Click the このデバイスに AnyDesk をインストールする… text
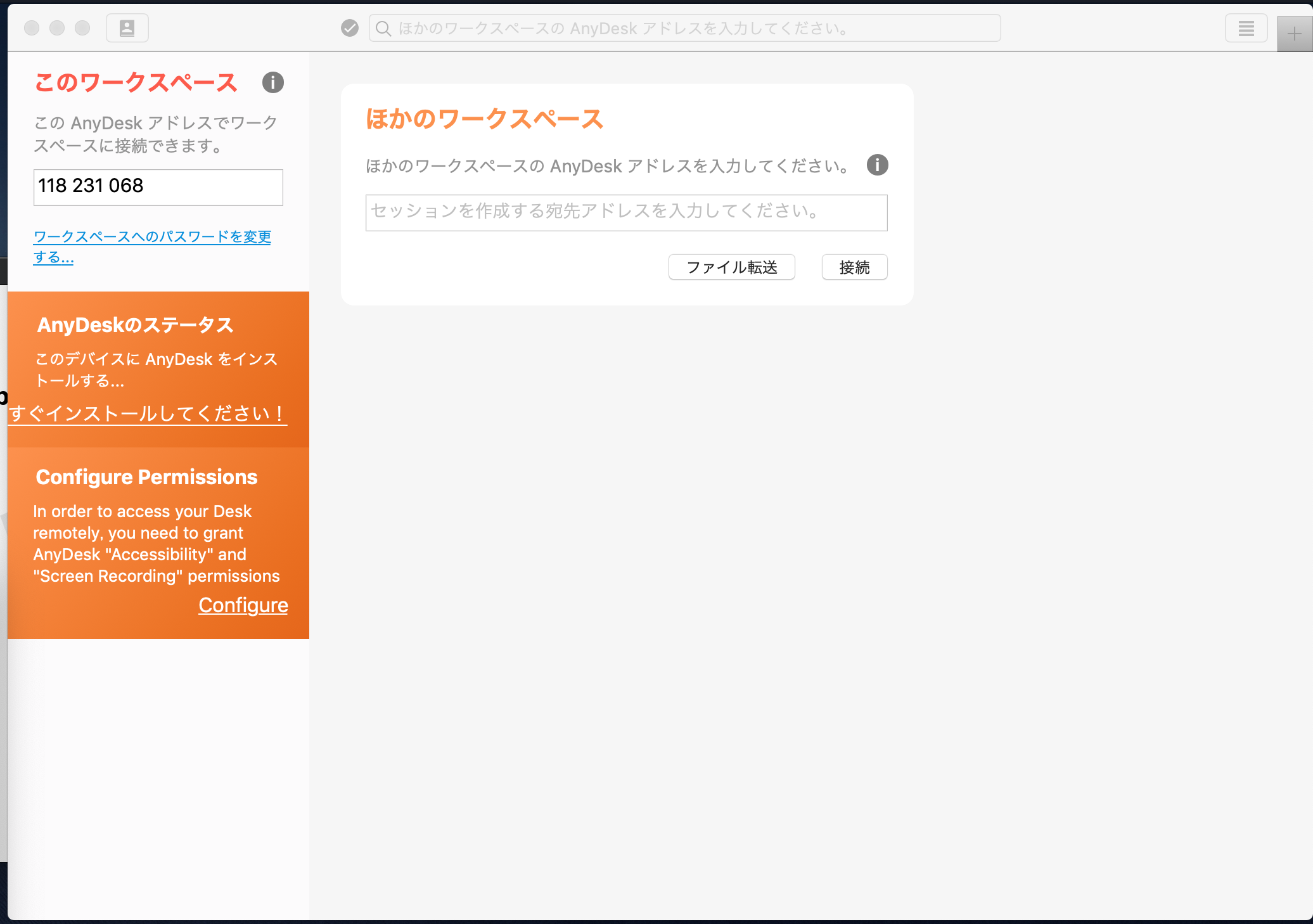 pos(157,369)
